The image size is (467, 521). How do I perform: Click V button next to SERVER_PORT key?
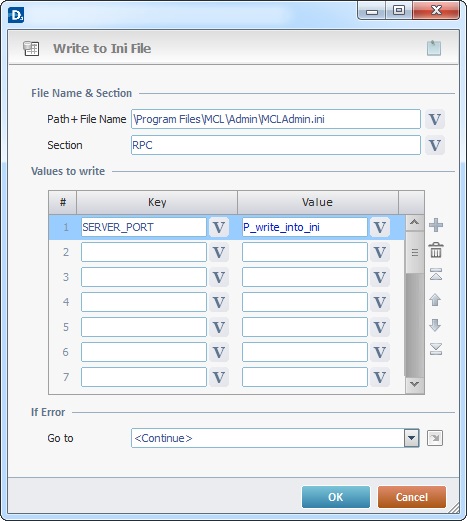click(x=219, y=227)
